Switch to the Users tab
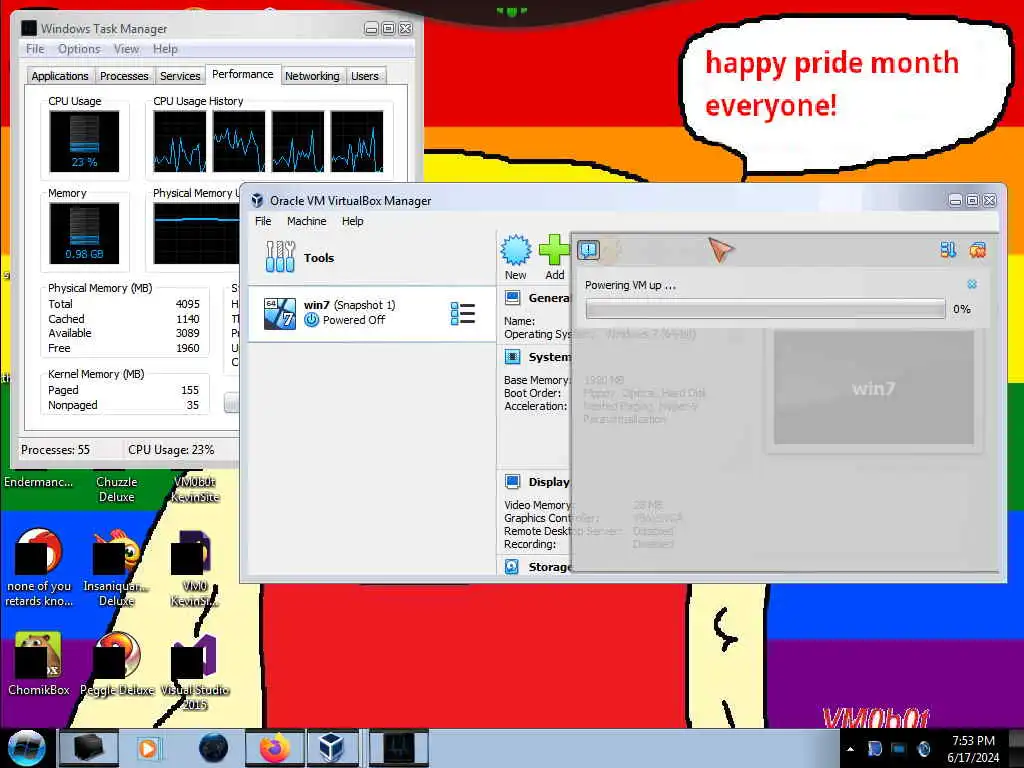The height and width of the screenshot is (768, 1024). click(364, 76)
